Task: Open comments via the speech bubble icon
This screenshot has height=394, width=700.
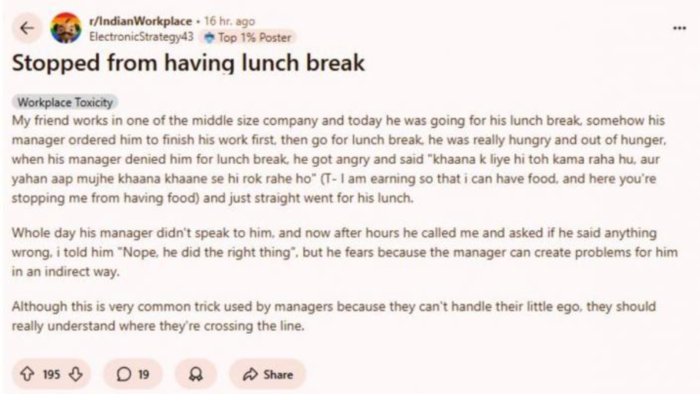Action: tap(124, 374)
